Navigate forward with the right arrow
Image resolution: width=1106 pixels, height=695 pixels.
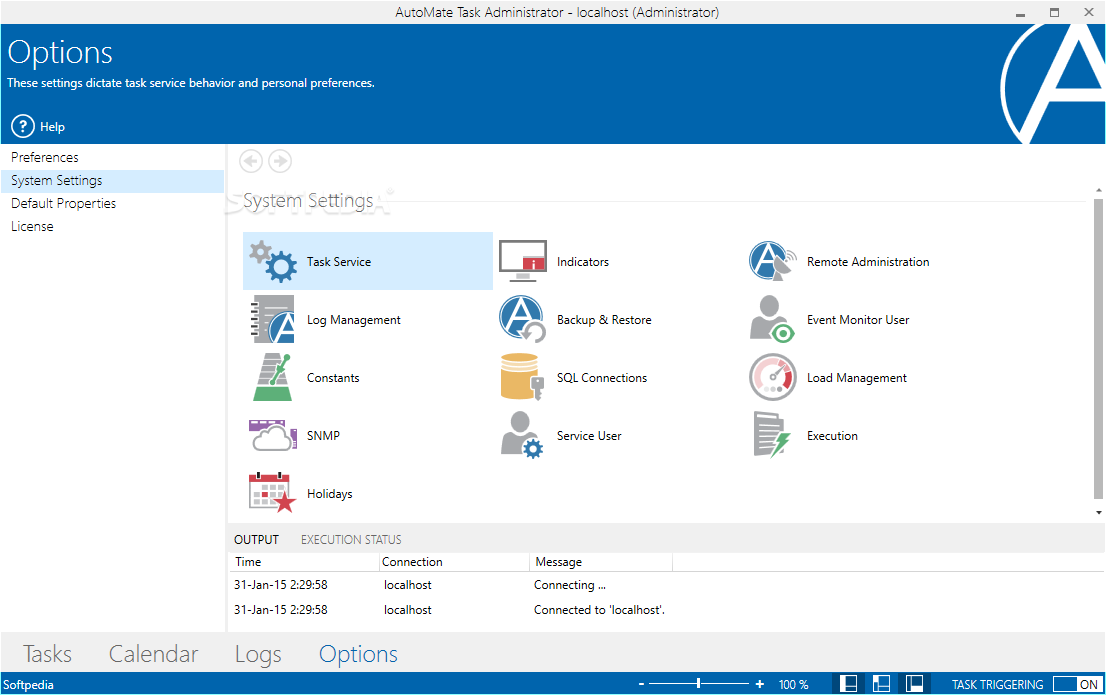click(x=280, y=161)
